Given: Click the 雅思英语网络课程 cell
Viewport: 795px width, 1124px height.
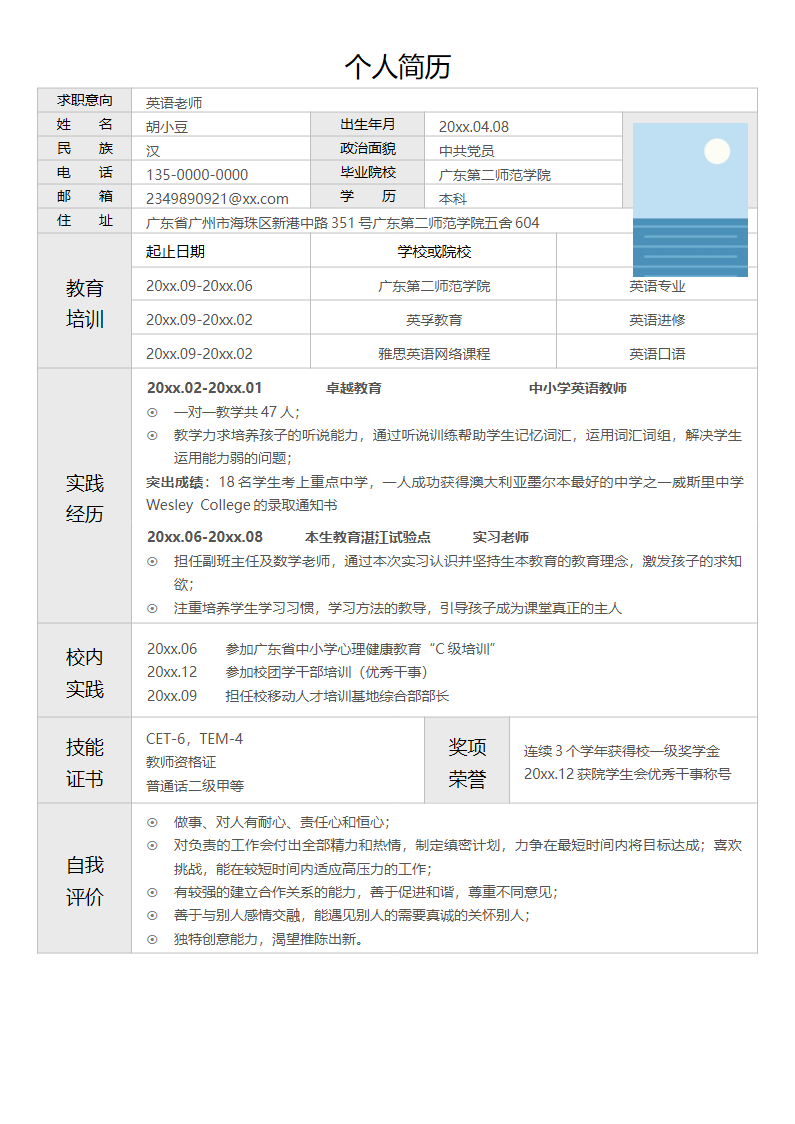Looking at the screenshot, I should click(x=434, y=353).
